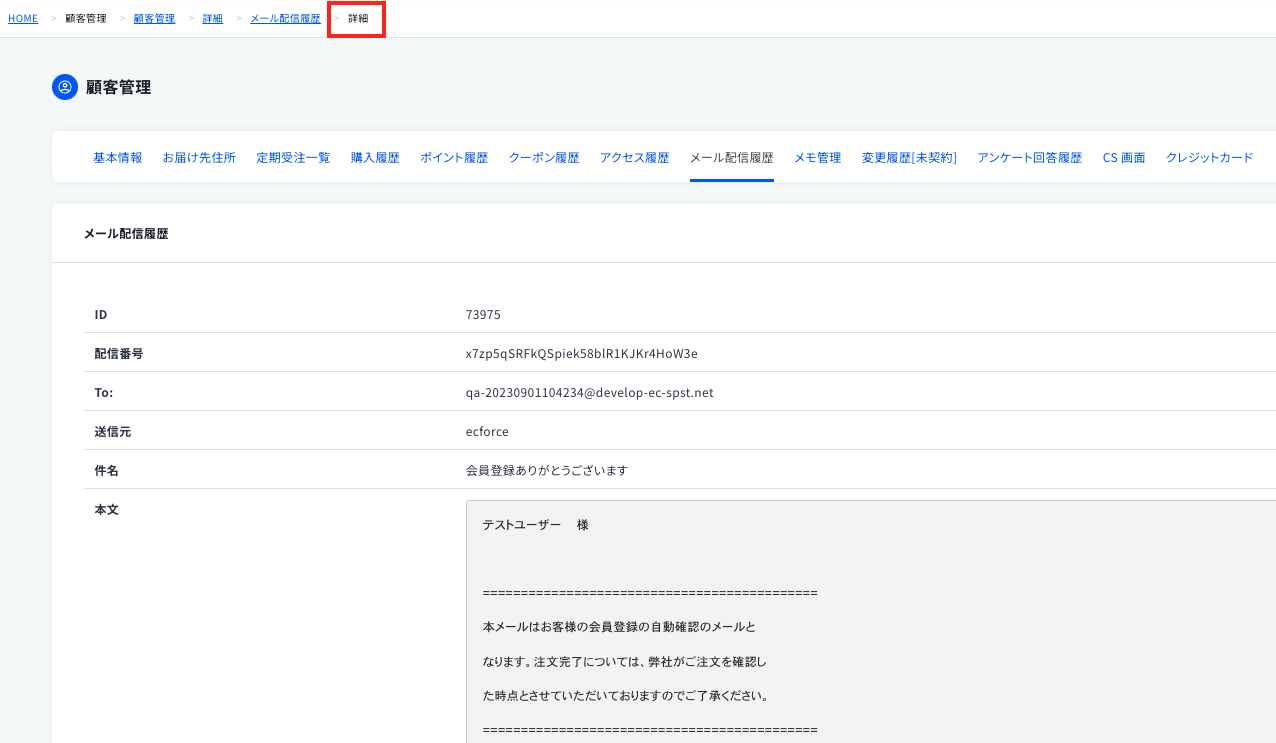1276x743 pixels.
Task: Open the underlined 詳細 breadcrumb link
Action: 213,19
